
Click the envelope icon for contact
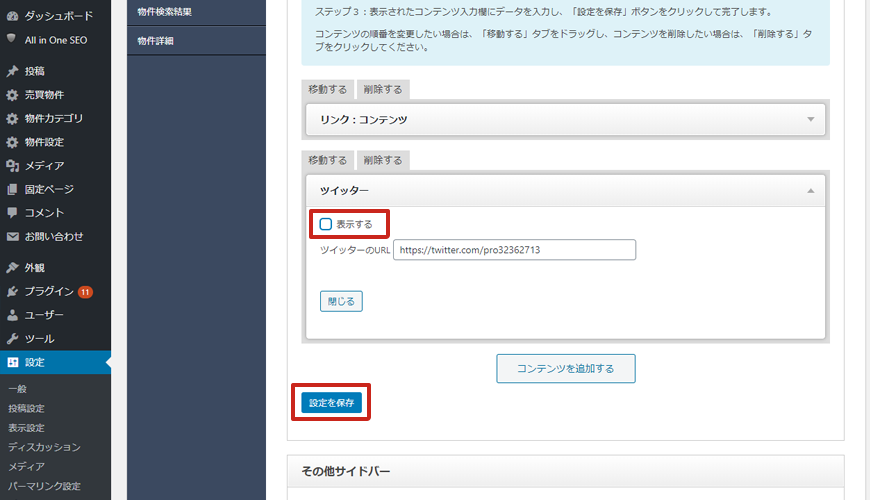(x=12, y=237)
